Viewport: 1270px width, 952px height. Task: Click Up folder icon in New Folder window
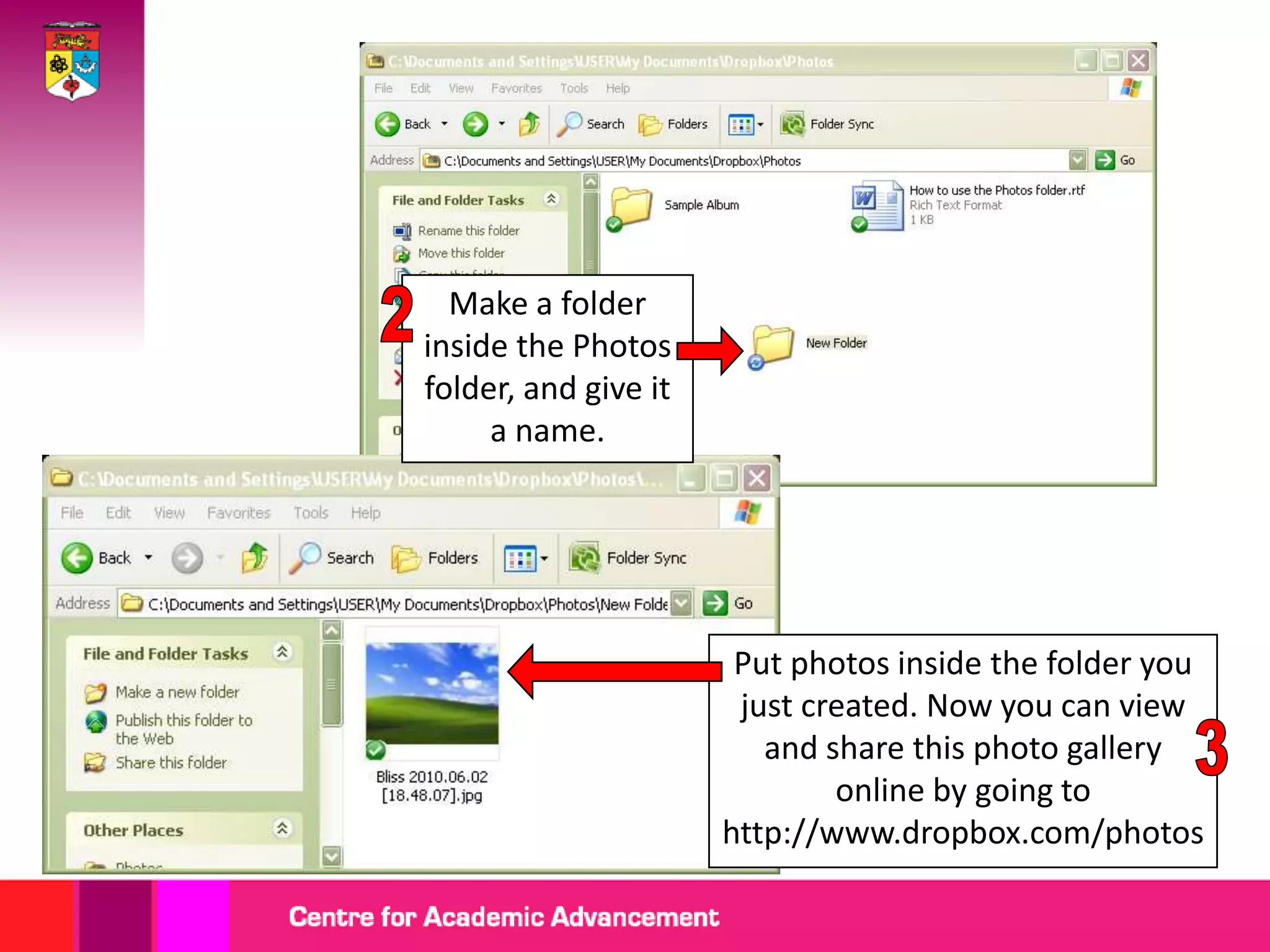tap(255, 558)
